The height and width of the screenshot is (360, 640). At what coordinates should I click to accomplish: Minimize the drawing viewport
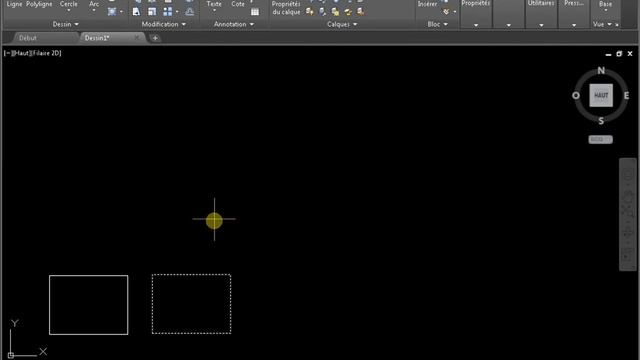pyautogui.click(x=609, y=54)
